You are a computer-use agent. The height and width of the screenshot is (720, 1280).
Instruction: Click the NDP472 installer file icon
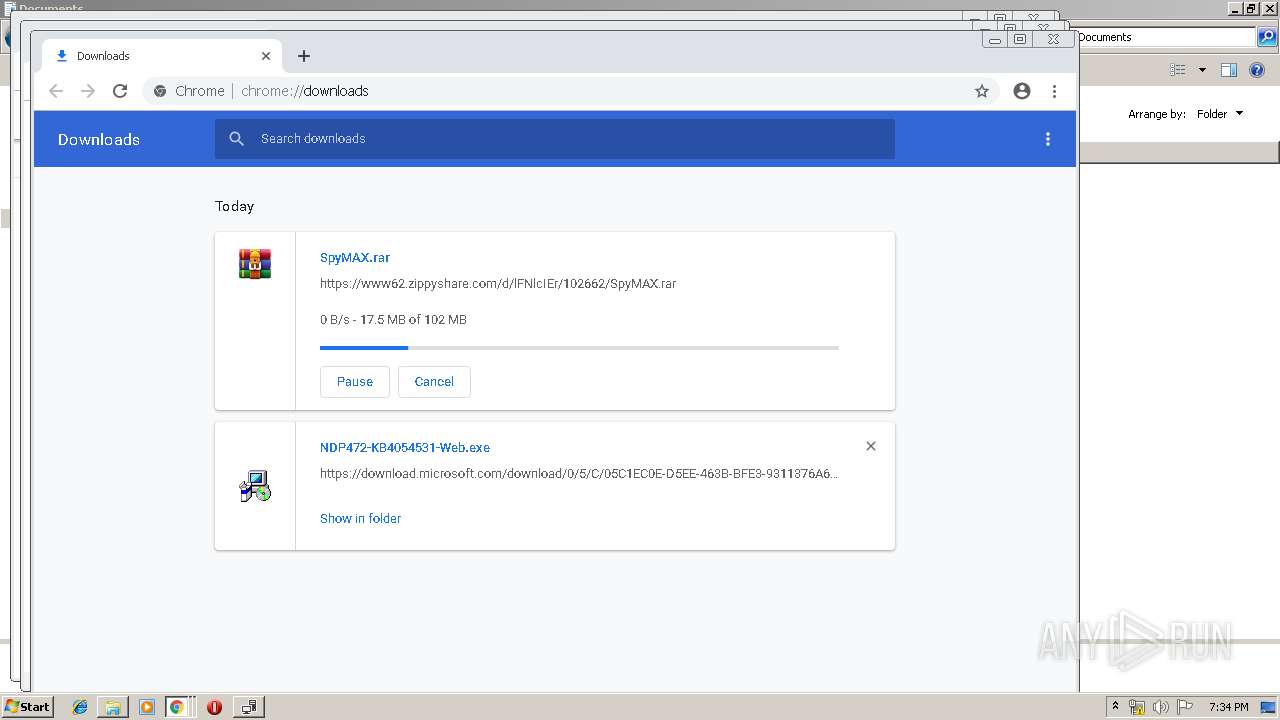click(255, 486)
